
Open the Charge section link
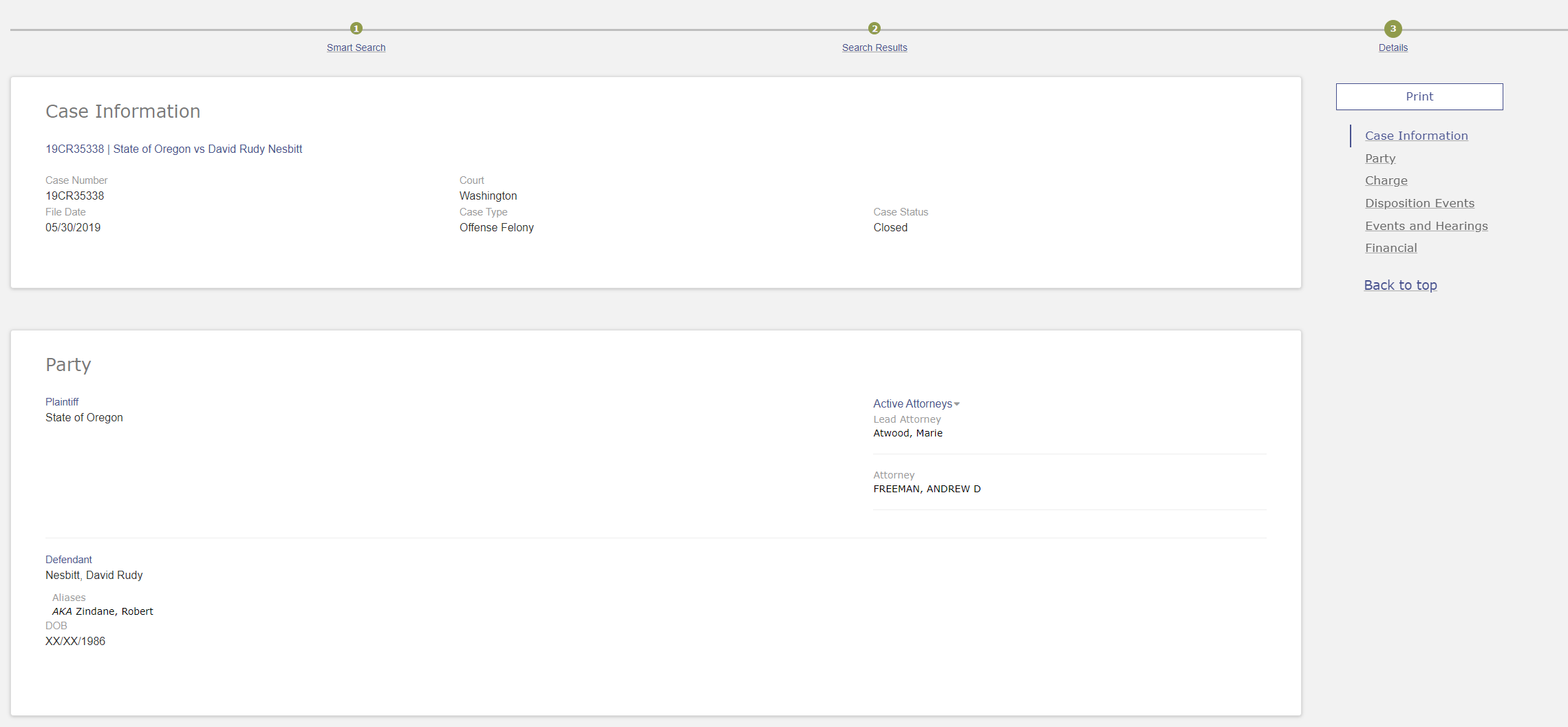1386,180
